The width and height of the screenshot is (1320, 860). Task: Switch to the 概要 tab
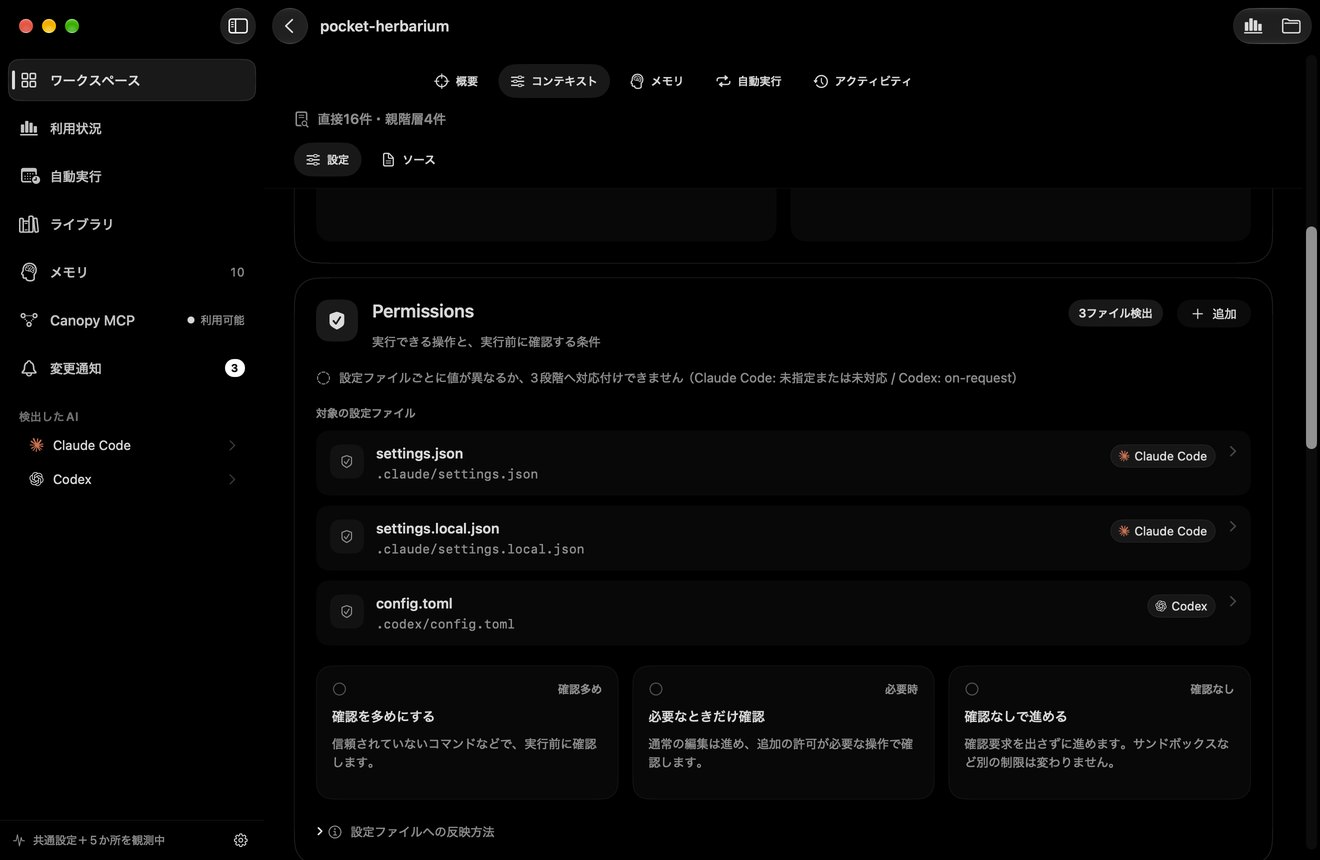point(456,81)
